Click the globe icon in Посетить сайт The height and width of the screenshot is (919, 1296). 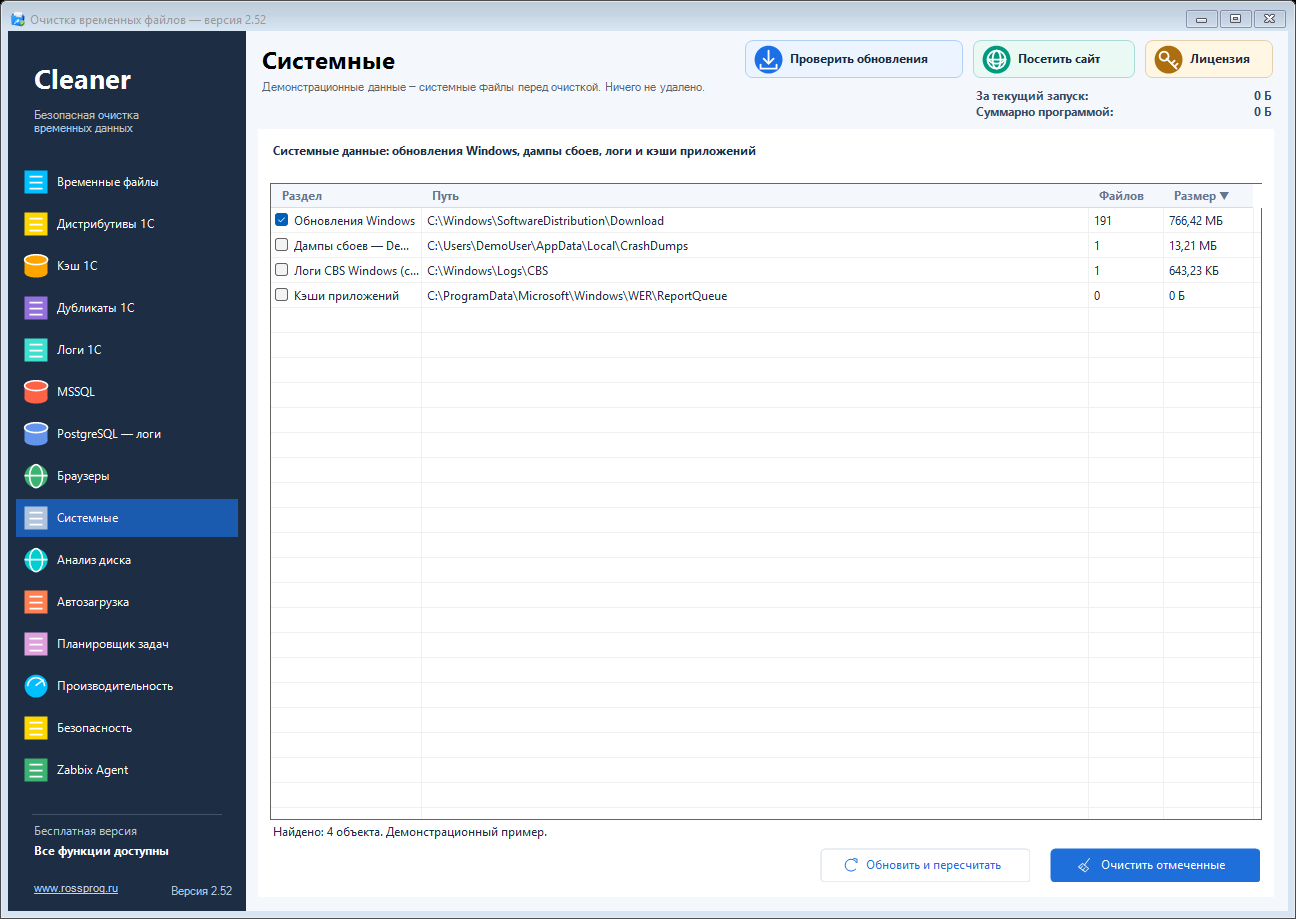996,59
